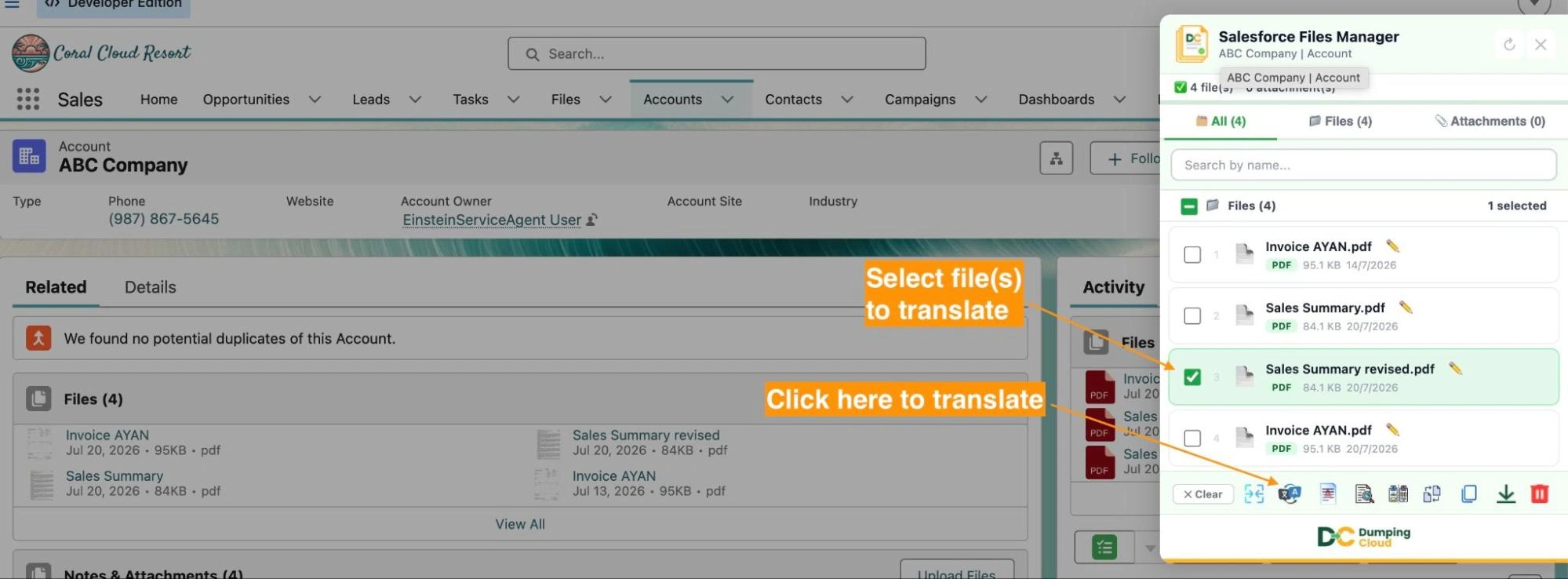The width and height of the screenshot is (1568, 579).
Task: Rename Invoice AYAN.pdf dated 20/7/2026 via pencil
Action: coord(1393,430)
